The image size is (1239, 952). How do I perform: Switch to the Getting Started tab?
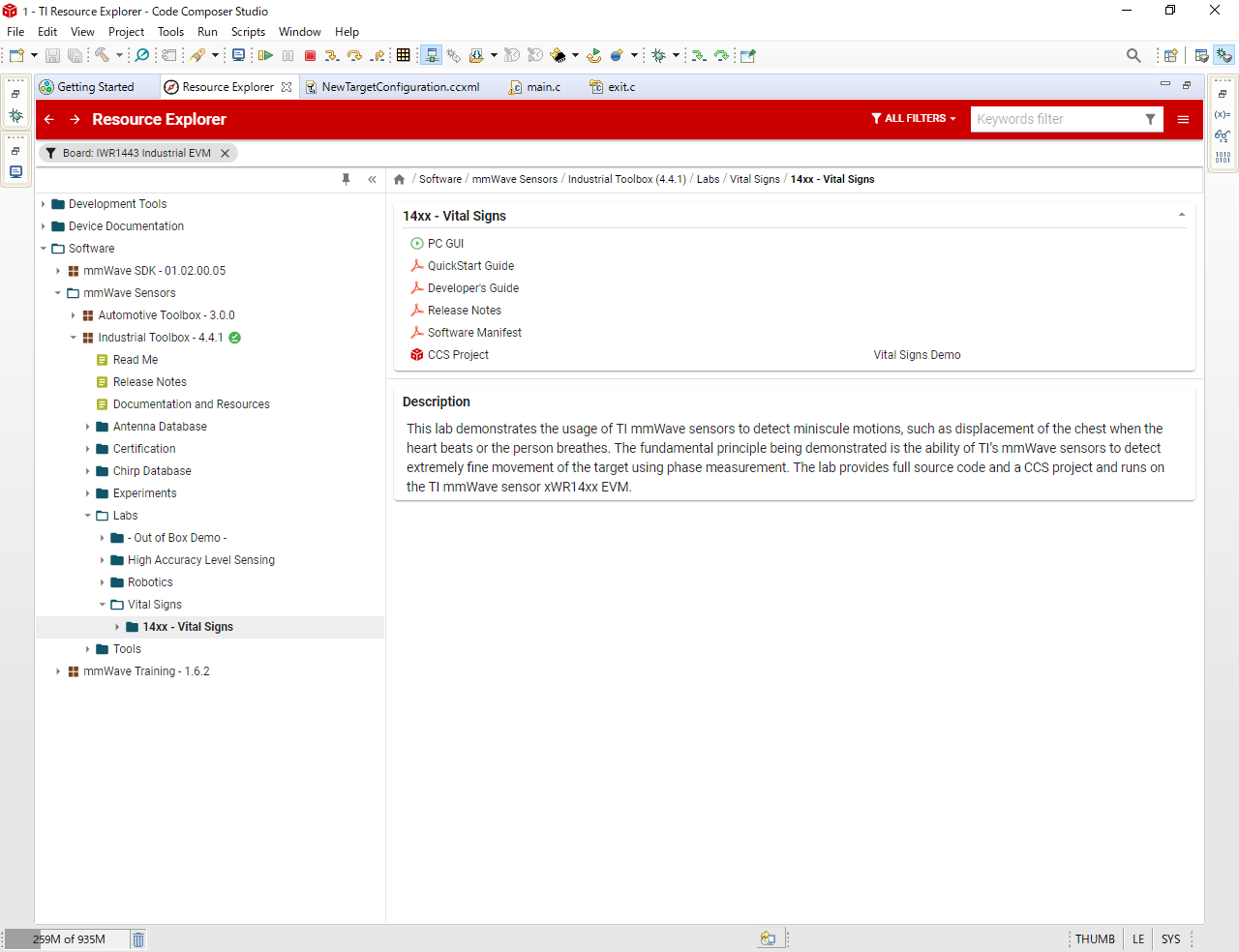point(96,87)
